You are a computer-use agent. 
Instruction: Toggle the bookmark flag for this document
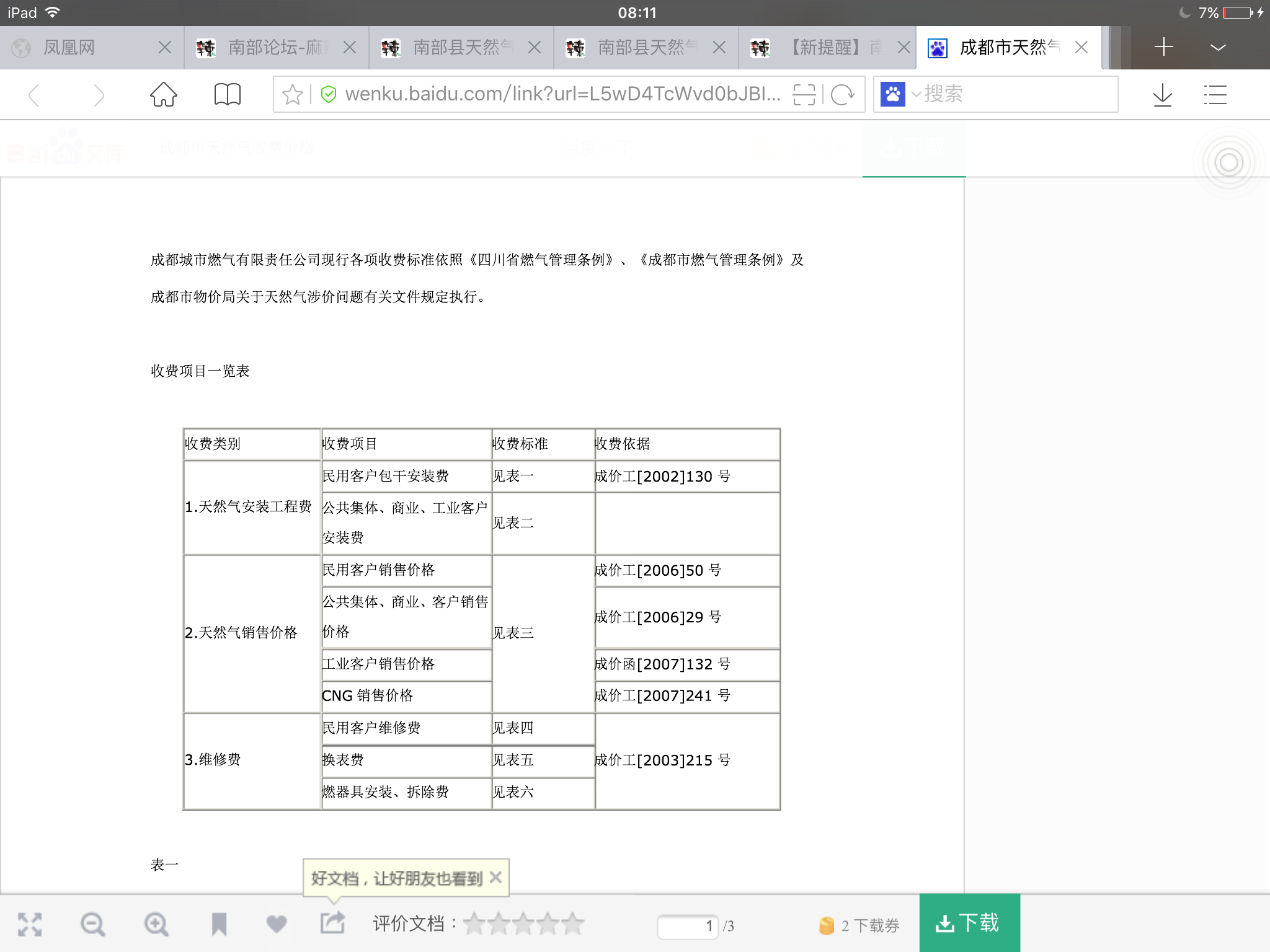coord(219,924)
